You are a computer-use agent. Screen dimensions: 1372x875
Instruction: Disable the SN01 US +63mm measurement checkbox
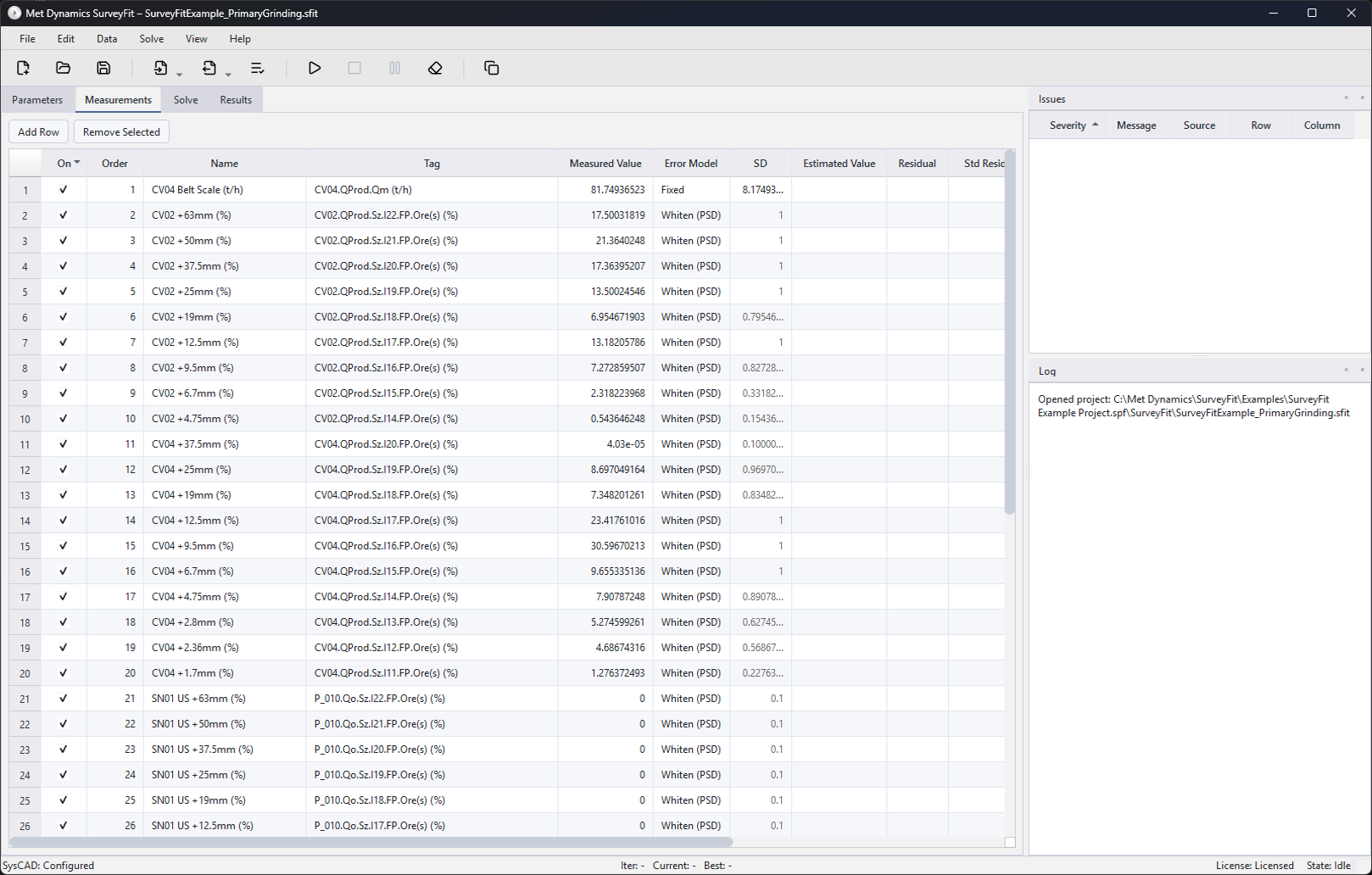pyautogui.click(x=64, y=699)
